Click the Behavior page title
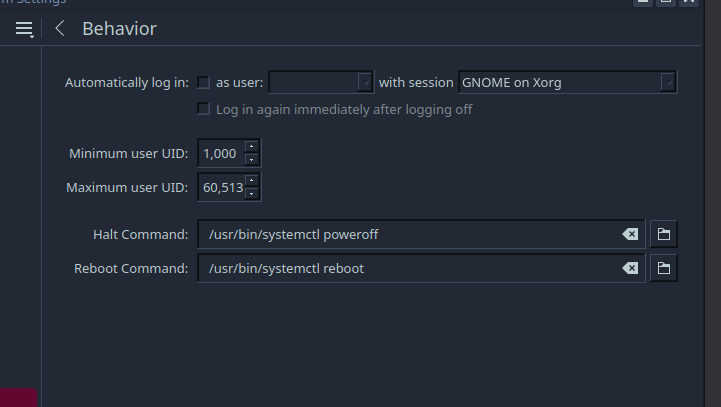721x407 pixels. tap(120, 29)
